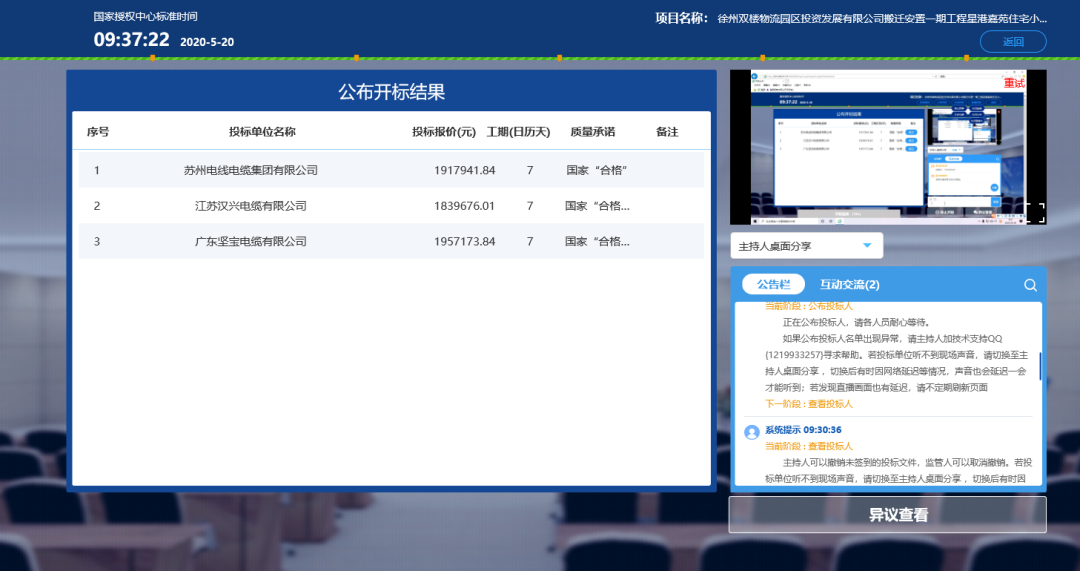Click the 质量承诺 column header
Viewport: 1080px width, 571px height.
pyautogui.click(x=592, y=132)
